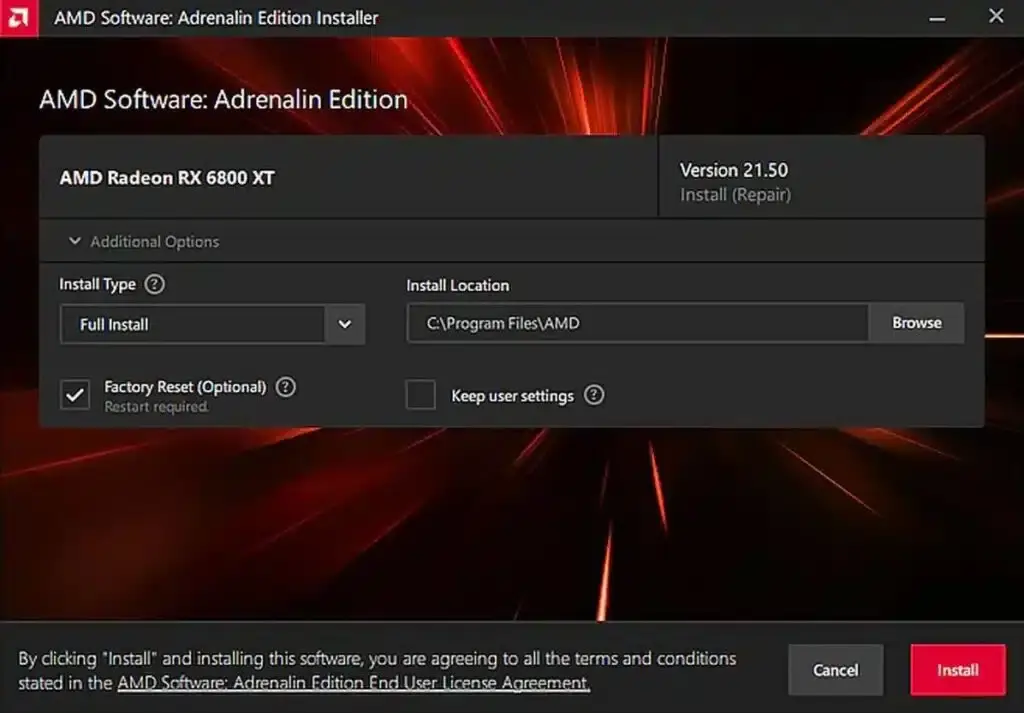Minimize the installer window

938,16
